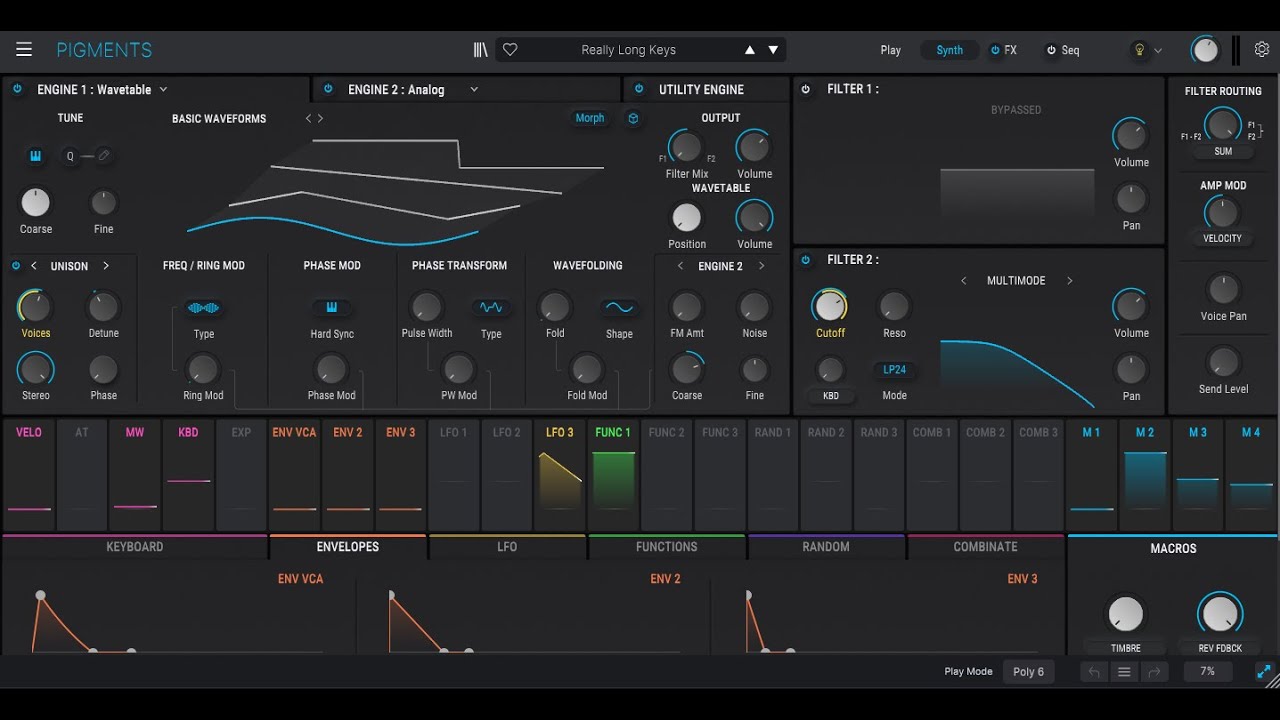Toggle Engine 1 power button
1280x720 pixels.
point(17,89)
